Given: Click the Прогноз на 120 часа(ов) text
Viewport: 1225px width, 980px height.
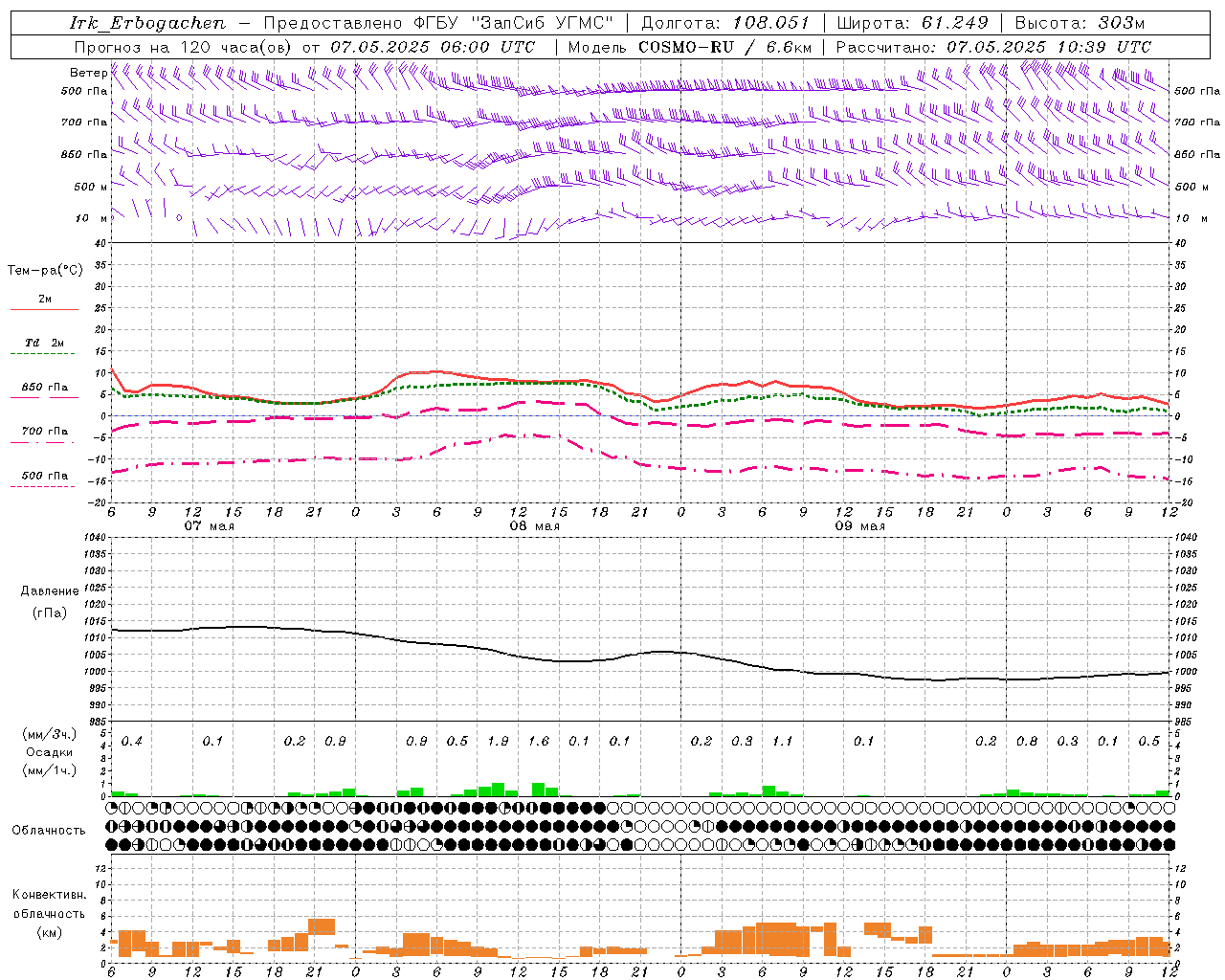Looking at the screenshot, I should (x=184, y=47).
